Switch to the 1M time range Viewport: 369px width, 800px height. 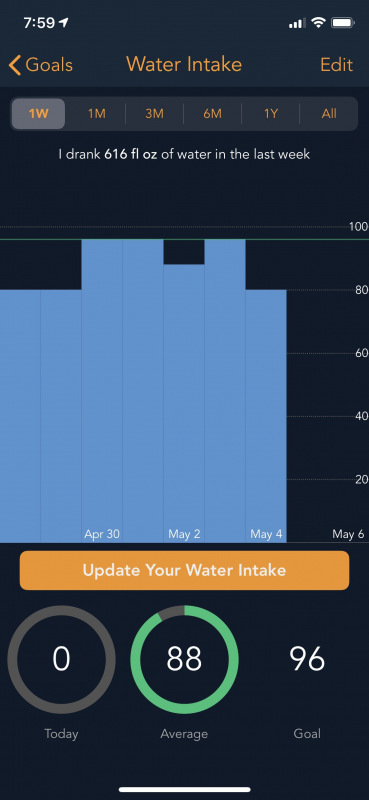96,114
